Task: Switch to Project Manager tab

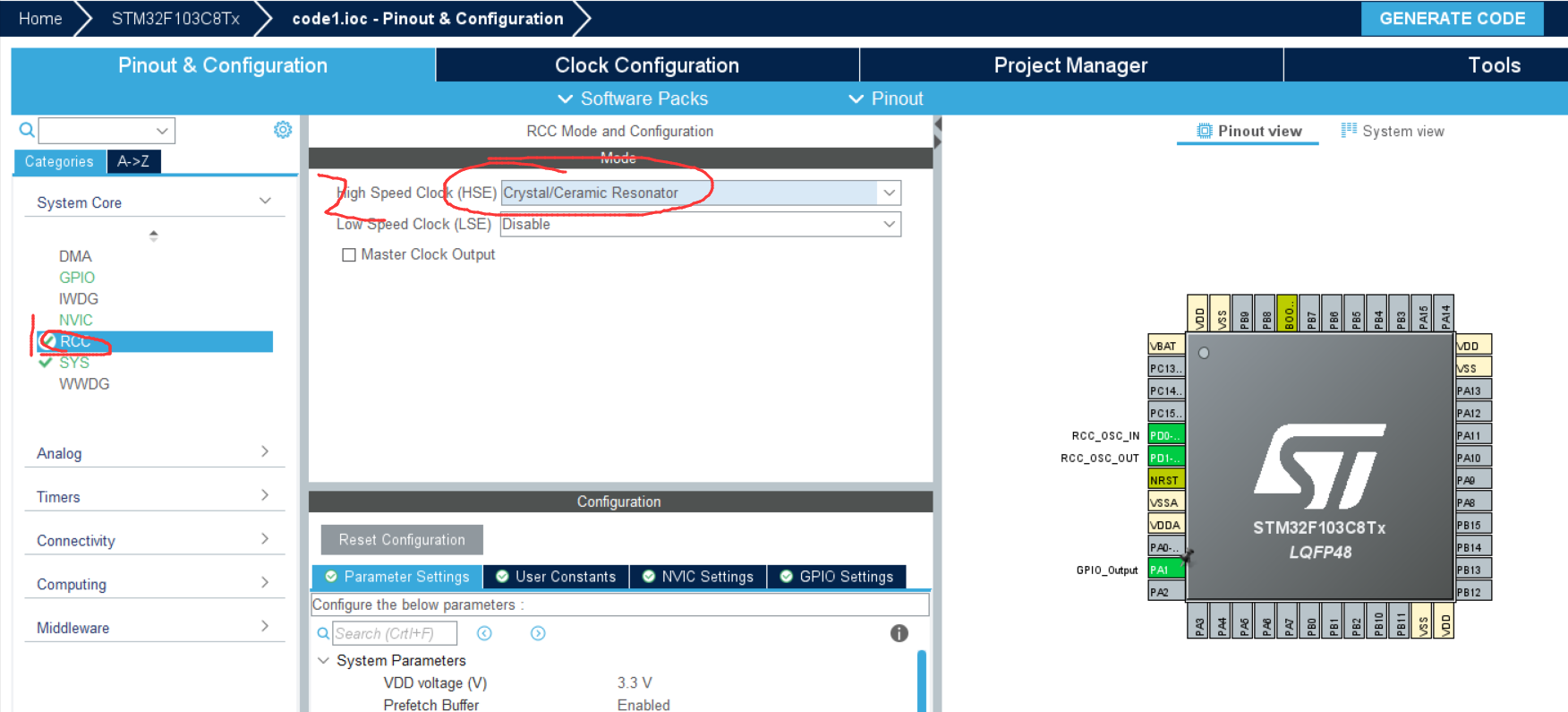Action: click(1070, 65)
